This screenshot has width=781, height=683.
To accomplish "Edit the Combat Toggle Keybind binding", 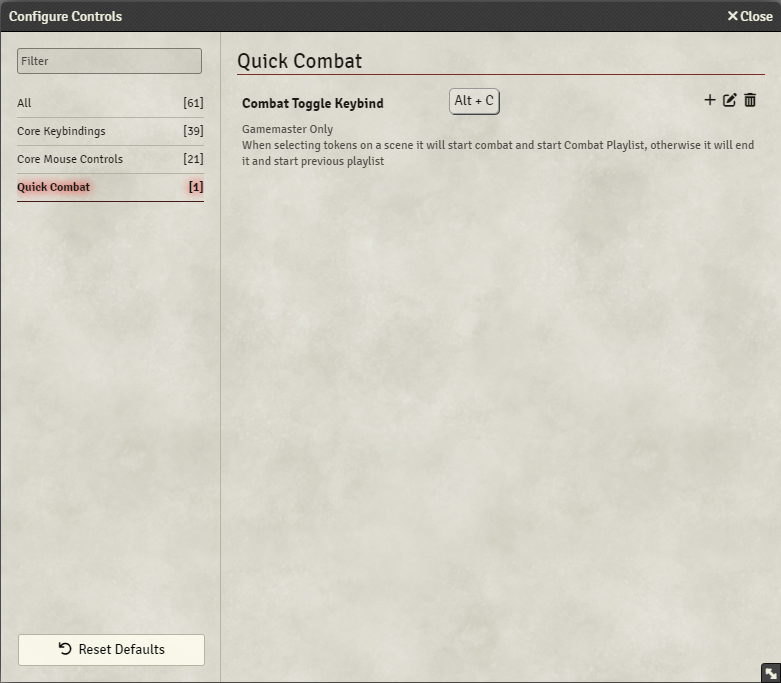I will [x=730, y=100].
